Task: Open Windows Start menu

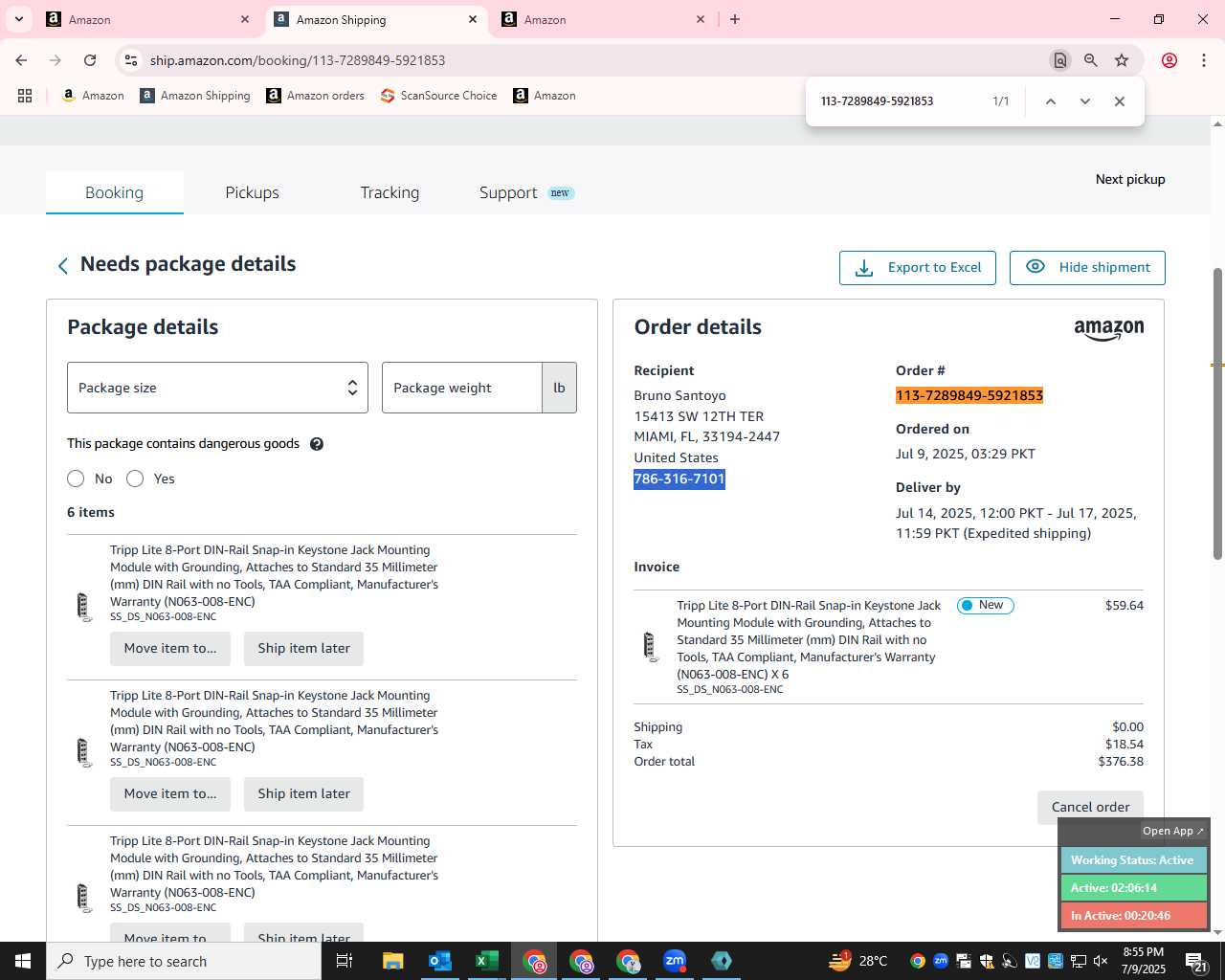Action: tap(23, 961)
